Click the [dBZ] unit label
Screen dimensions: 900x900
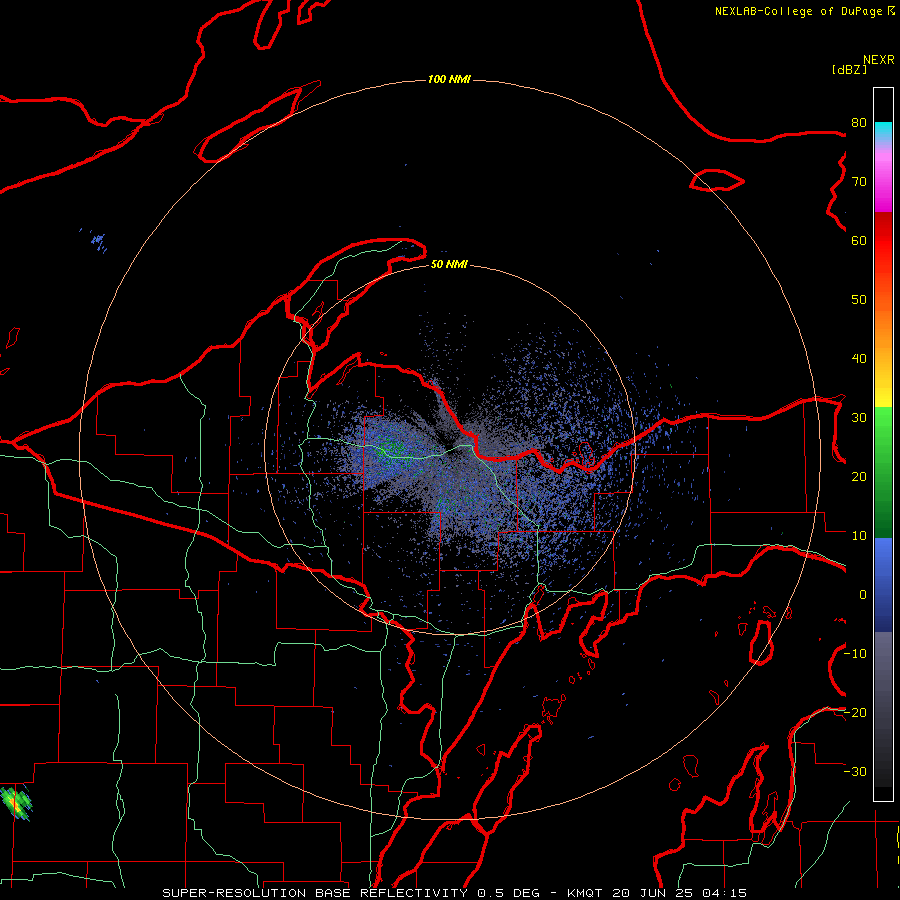coord(849,69)
